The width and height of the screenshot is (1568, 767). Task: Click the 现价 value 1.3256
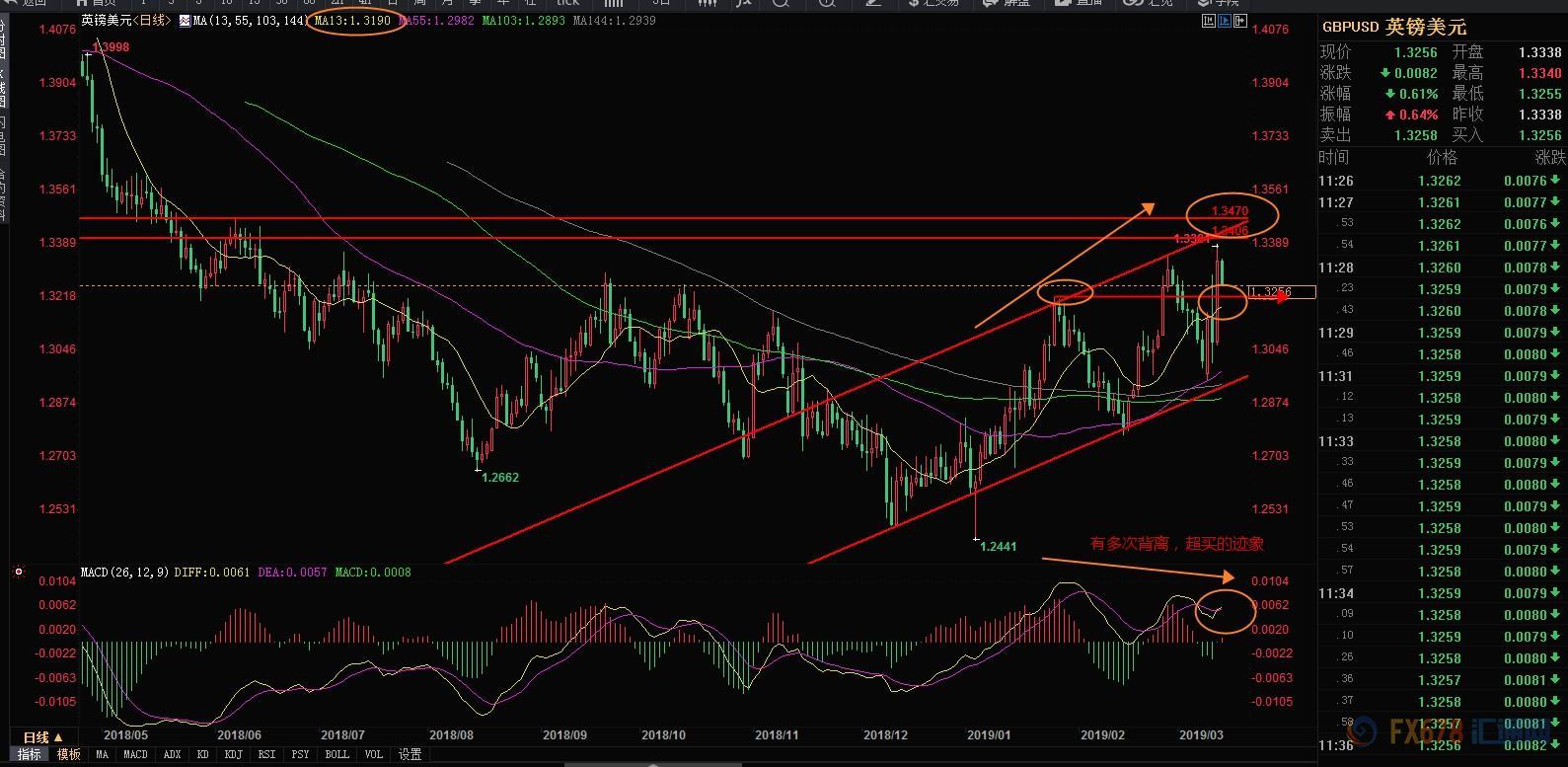(x=1415, y=52)
